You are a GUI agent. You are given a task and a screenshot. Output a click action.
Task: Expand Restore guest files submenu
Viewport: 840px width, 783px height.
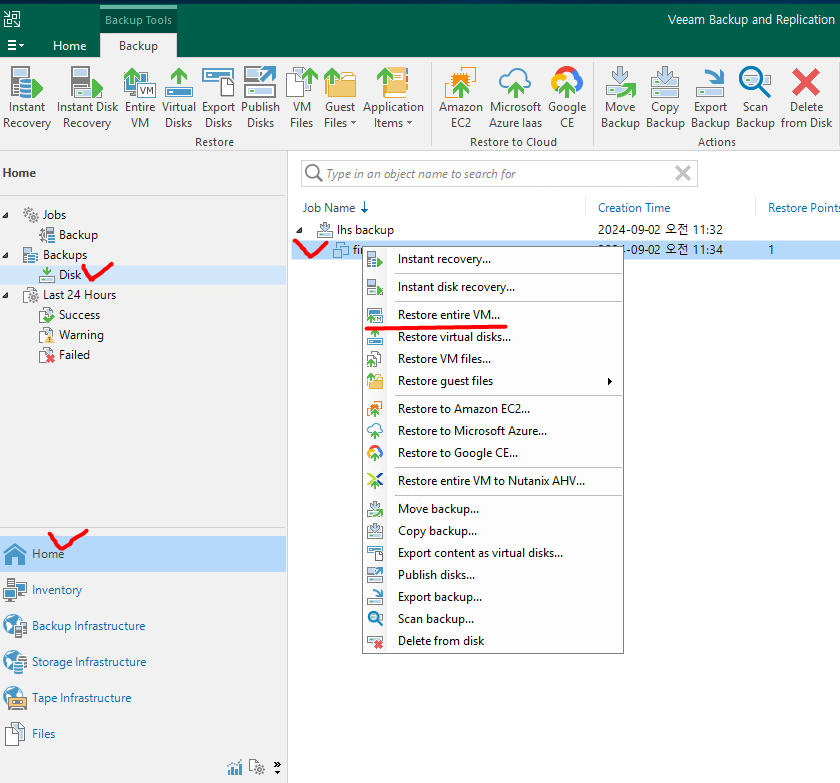493,381
